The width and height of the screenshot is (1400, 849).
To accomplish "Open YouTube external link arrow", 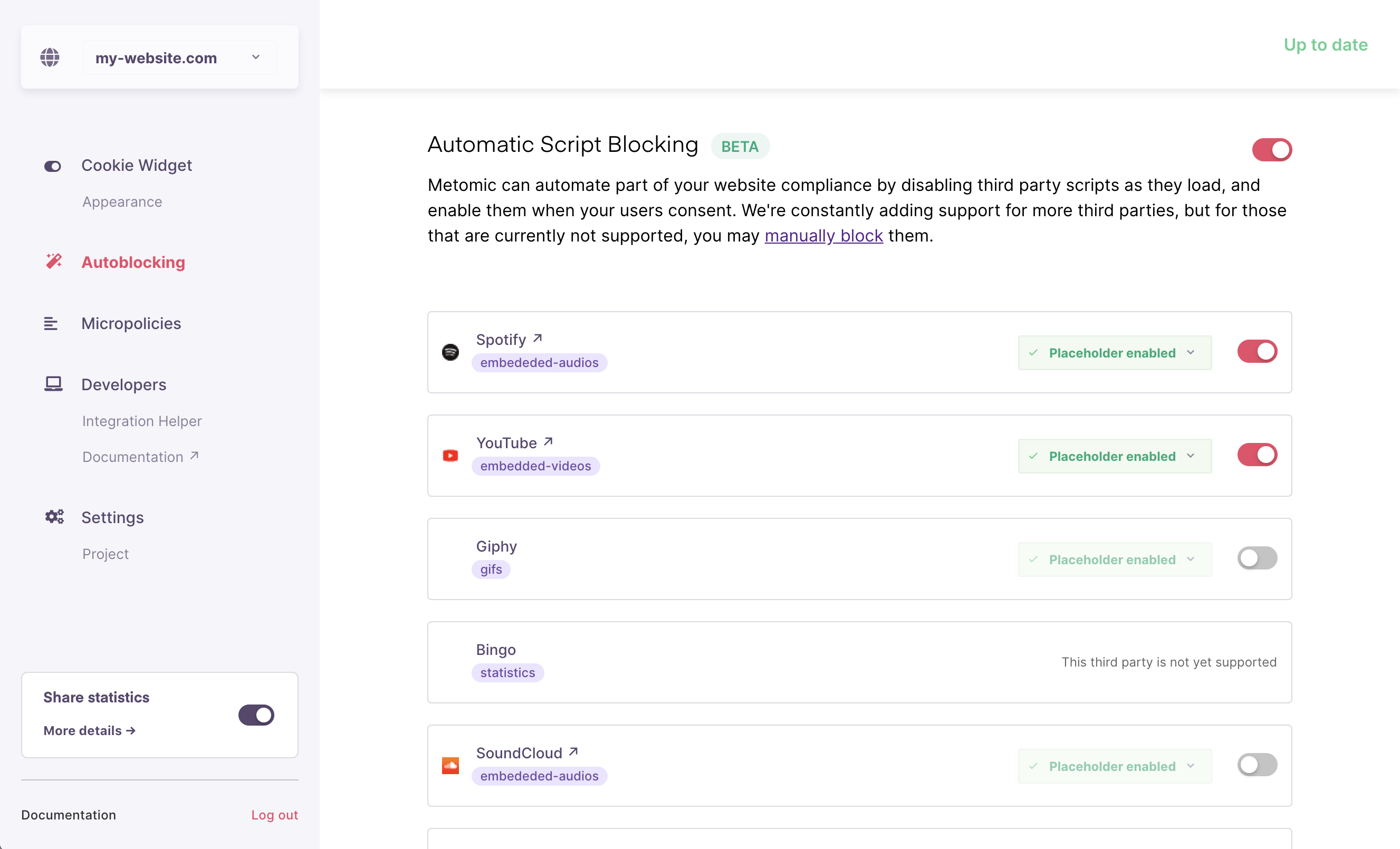I will (x=548, y=442).
